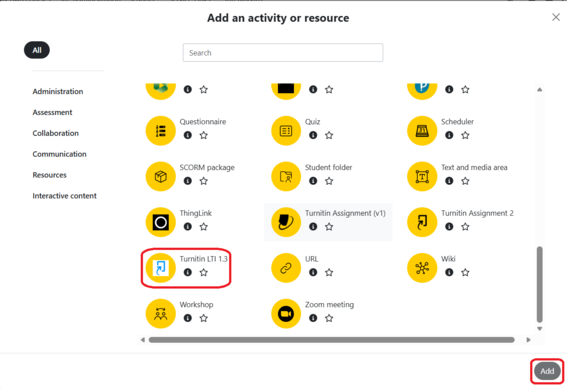Select the Text and media area icon

422,176
